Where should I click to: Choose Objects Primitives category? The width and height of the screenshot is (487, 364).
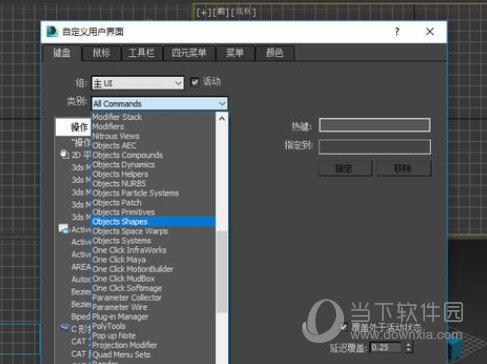(153, 212)
